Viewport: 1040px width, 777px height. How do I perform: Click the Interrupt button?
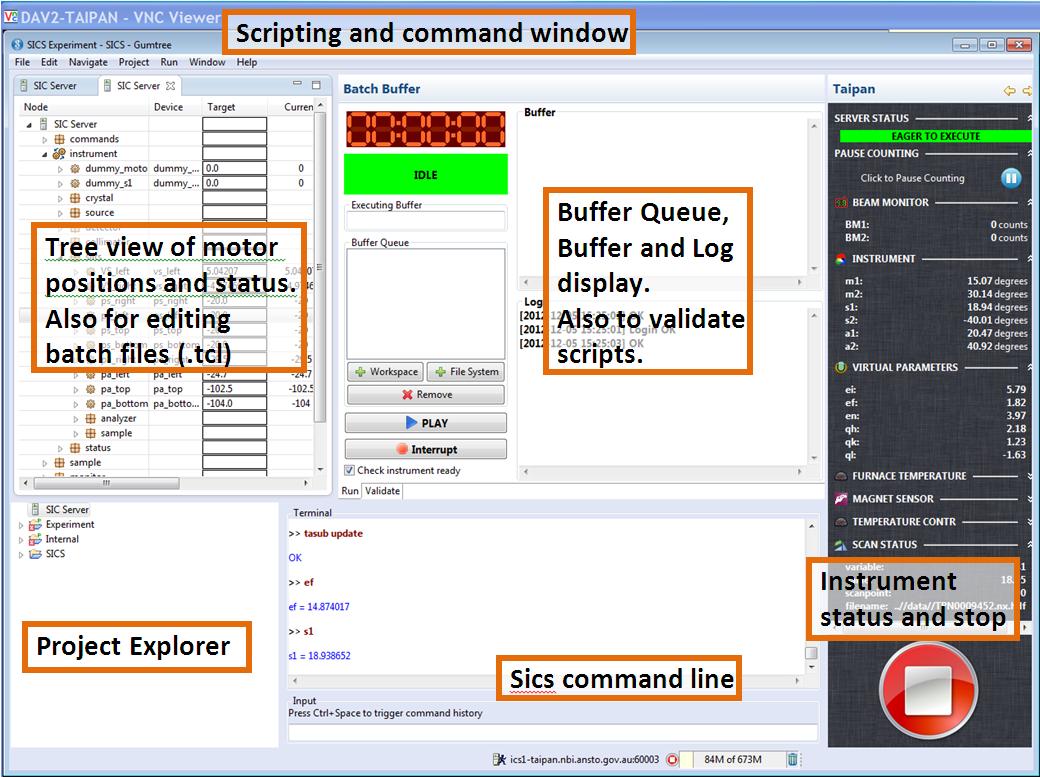[x=426, y=449]
